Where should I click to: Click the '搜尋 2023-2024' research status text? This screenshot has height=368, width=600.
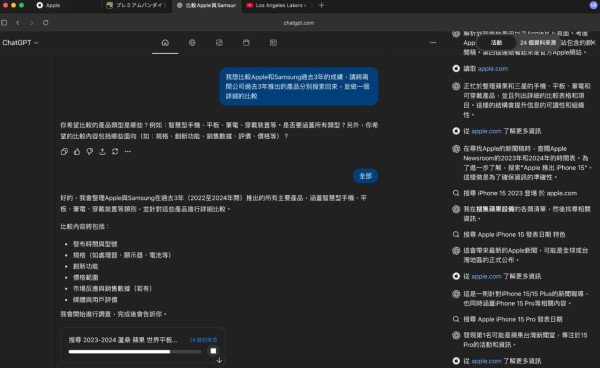(123, 340)
